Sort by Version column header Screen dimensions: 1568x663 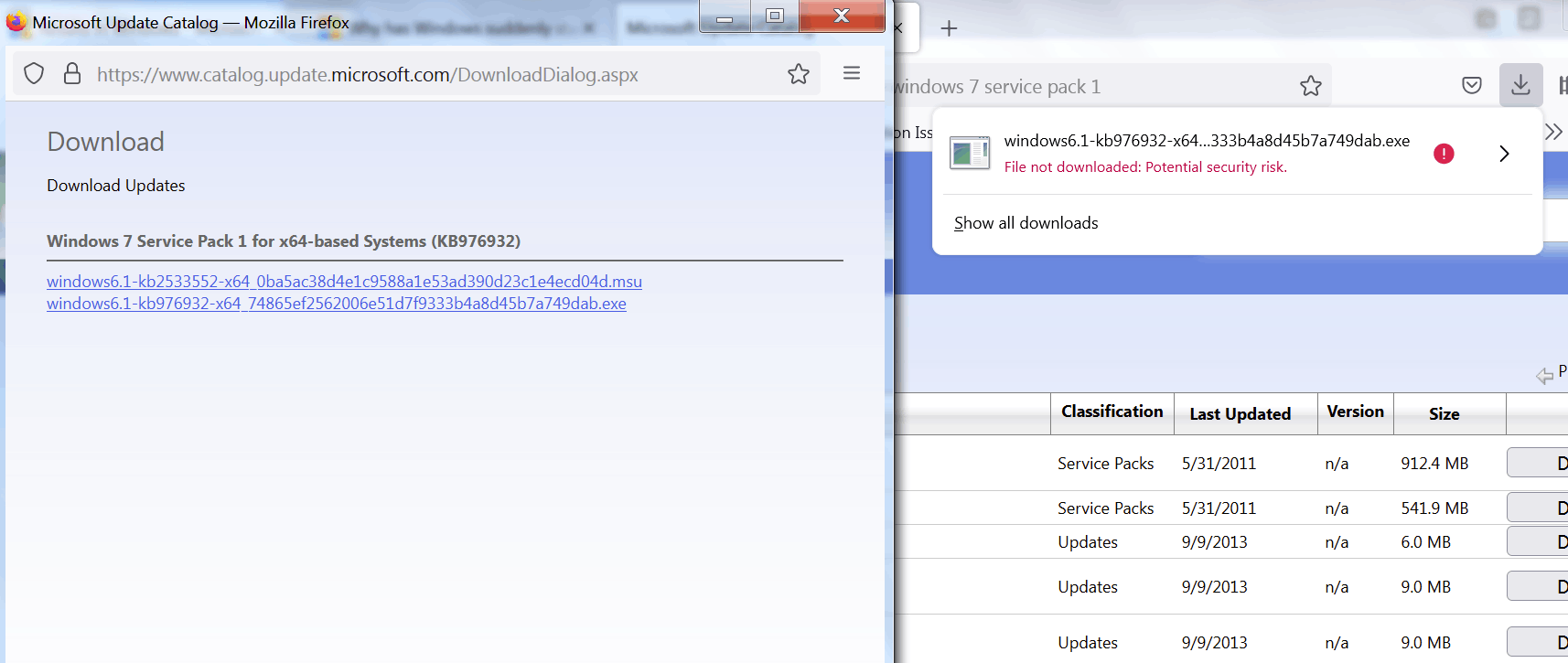(1355, 412)
